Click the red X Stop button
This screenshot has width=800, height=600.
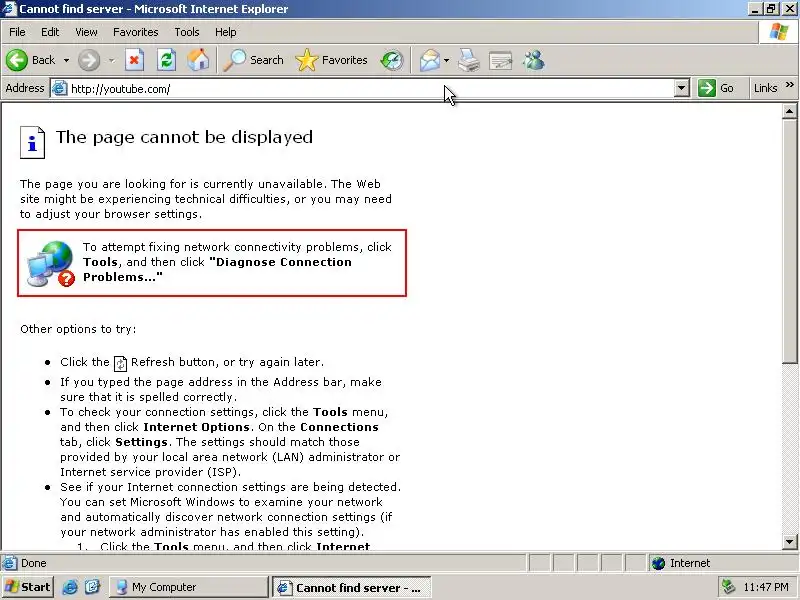pyautogui.click(x=134, y=60)
